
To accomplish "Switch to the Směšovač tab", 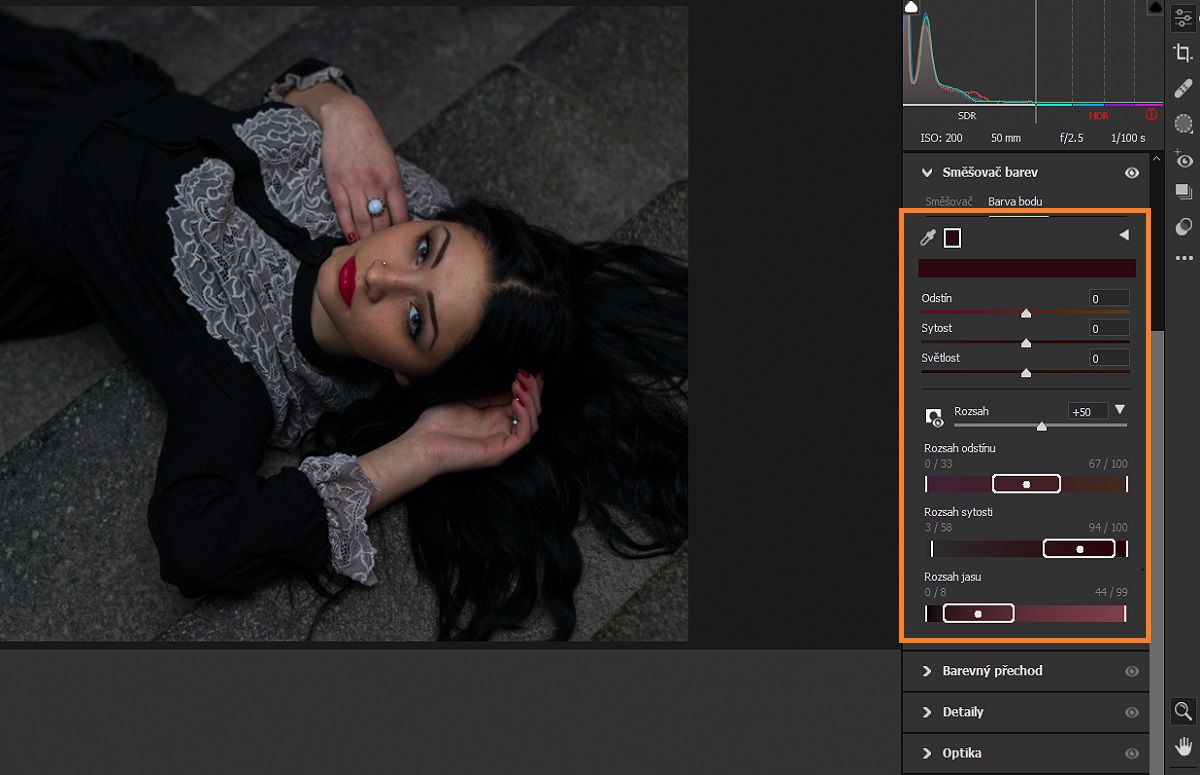I will tap(948, 201).
